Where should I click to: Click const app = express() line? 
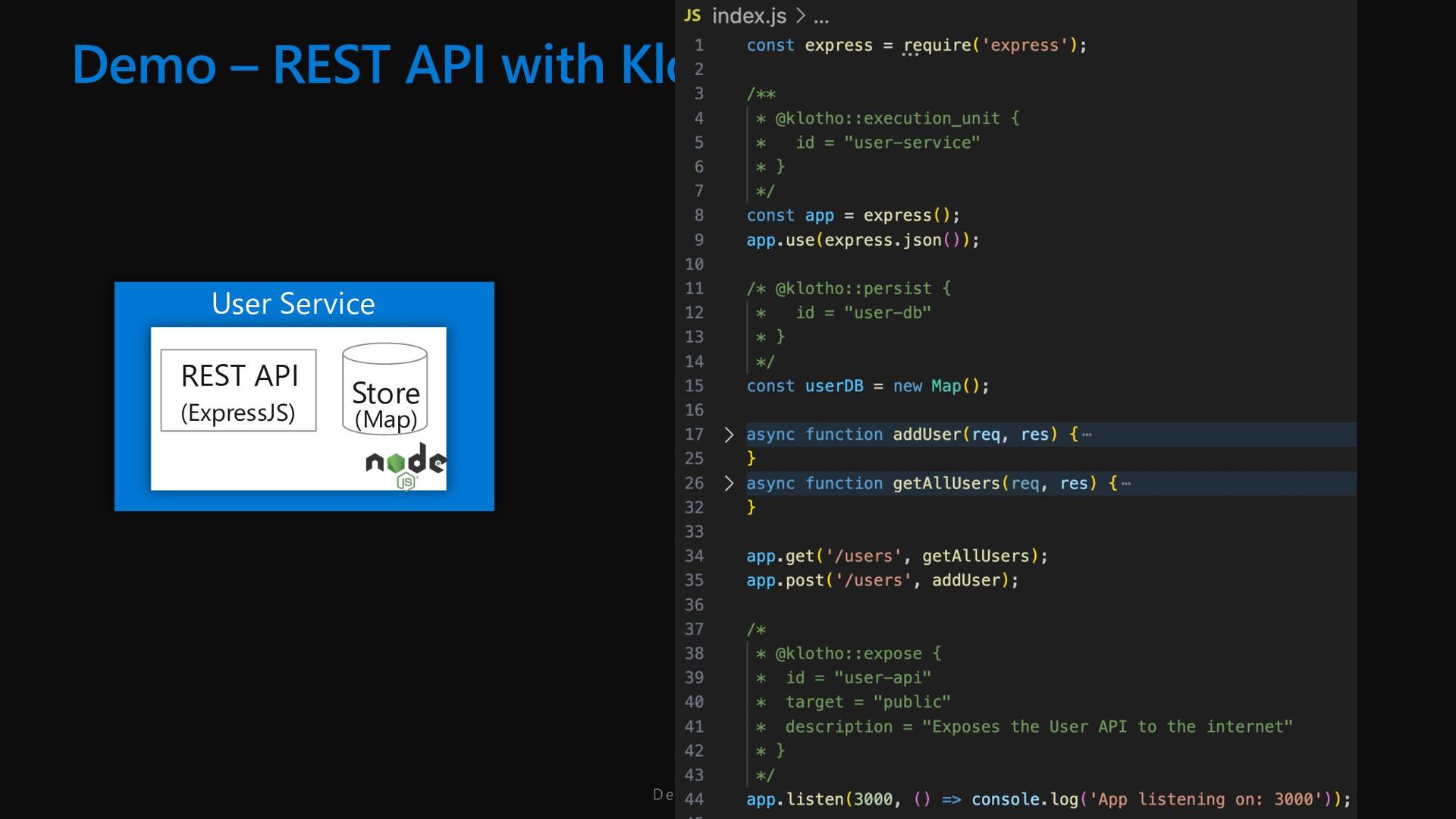coord(853,215)
